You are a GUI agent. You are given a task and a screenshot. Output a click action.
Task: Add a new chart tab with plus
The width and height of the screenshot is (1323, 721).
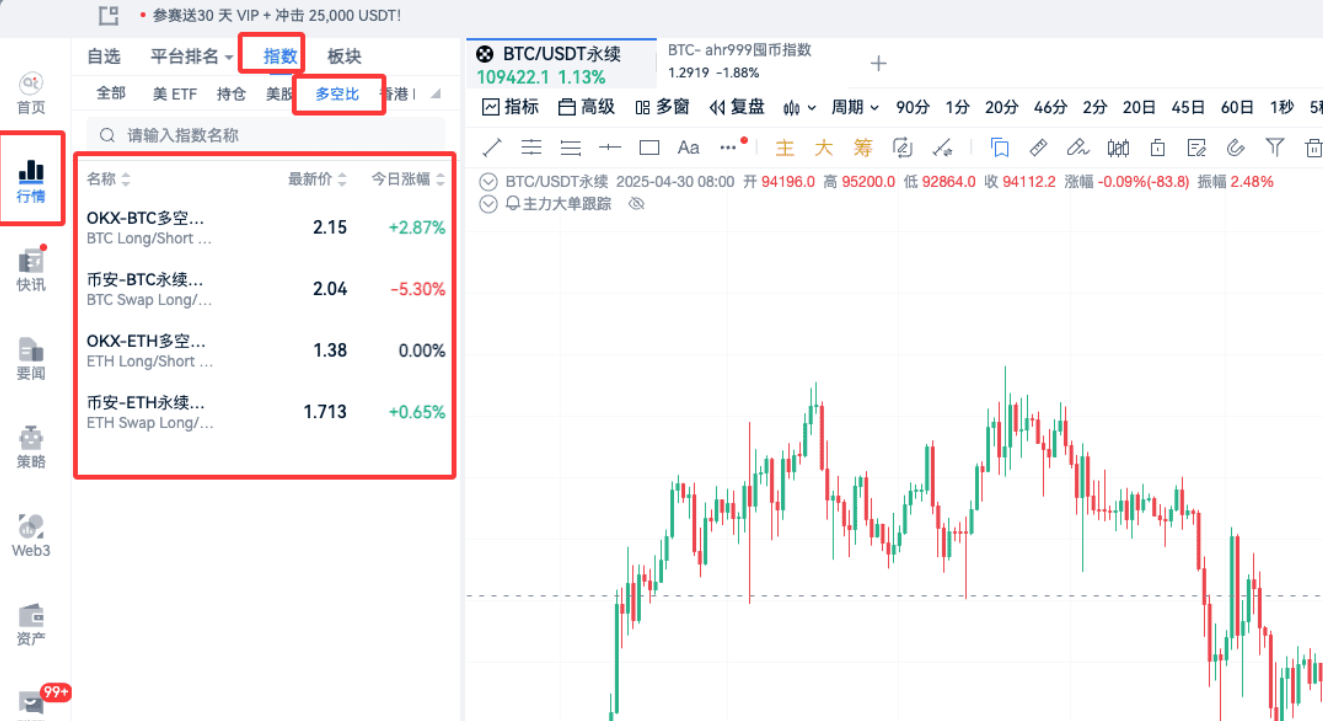[878, 64]
